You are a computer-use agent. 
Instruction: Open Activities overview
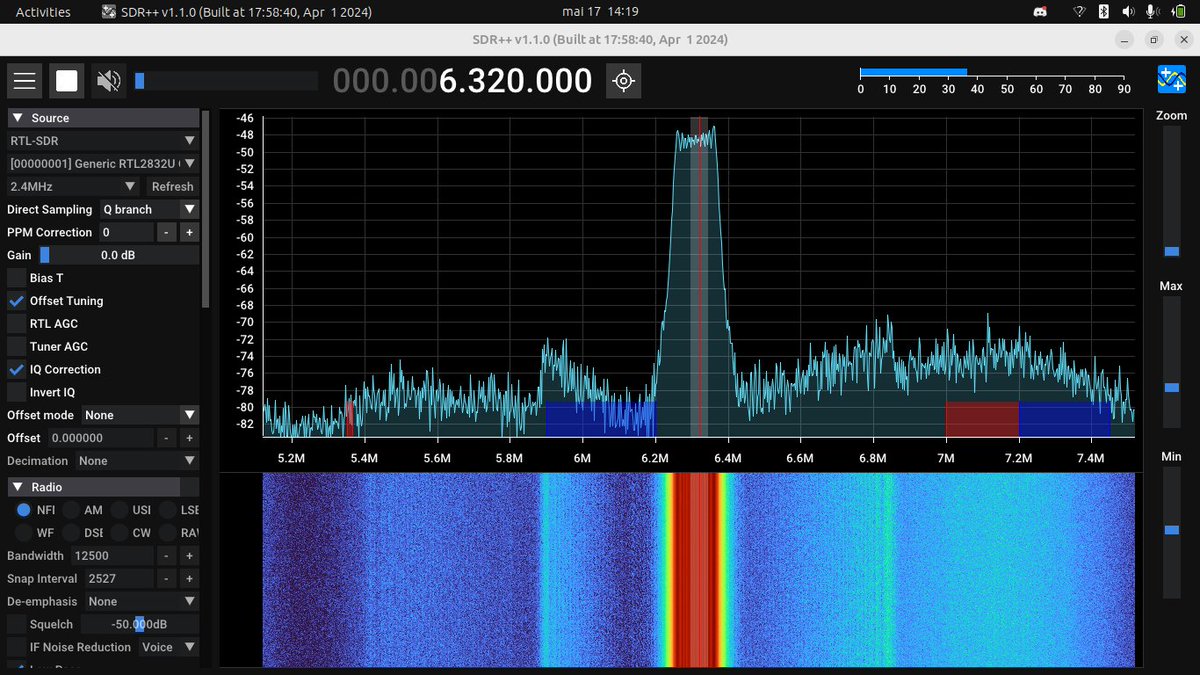point(43,12)
